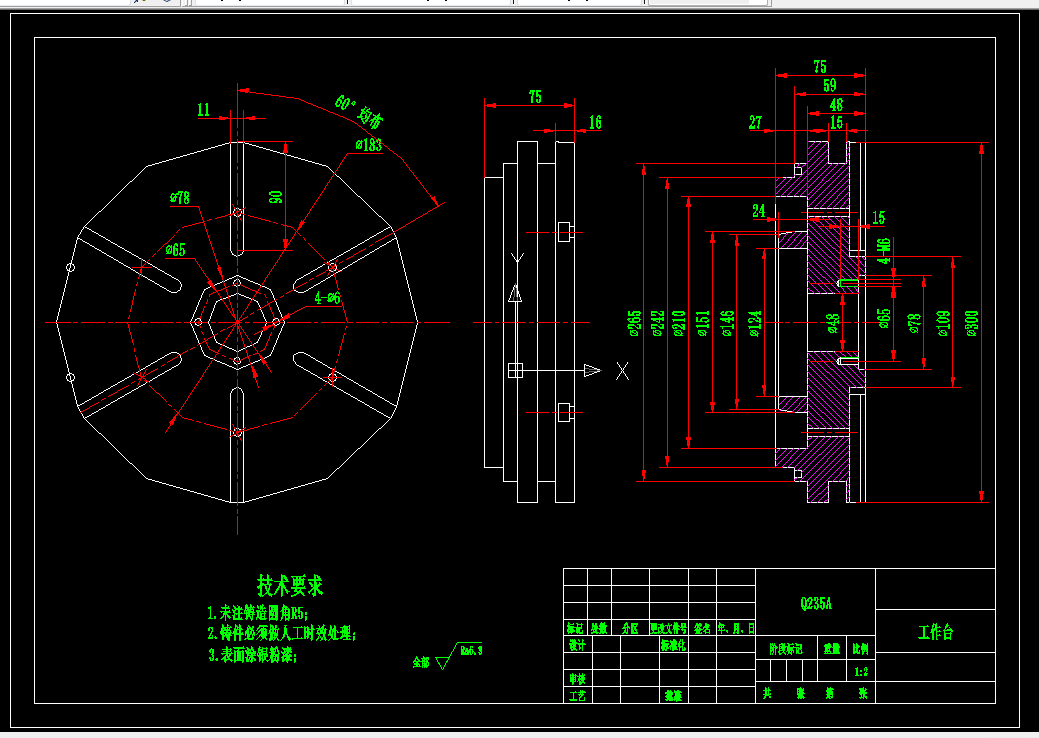Select the 批准 title block cell
Screen dimensions: 1039x738
pos(673,696)
